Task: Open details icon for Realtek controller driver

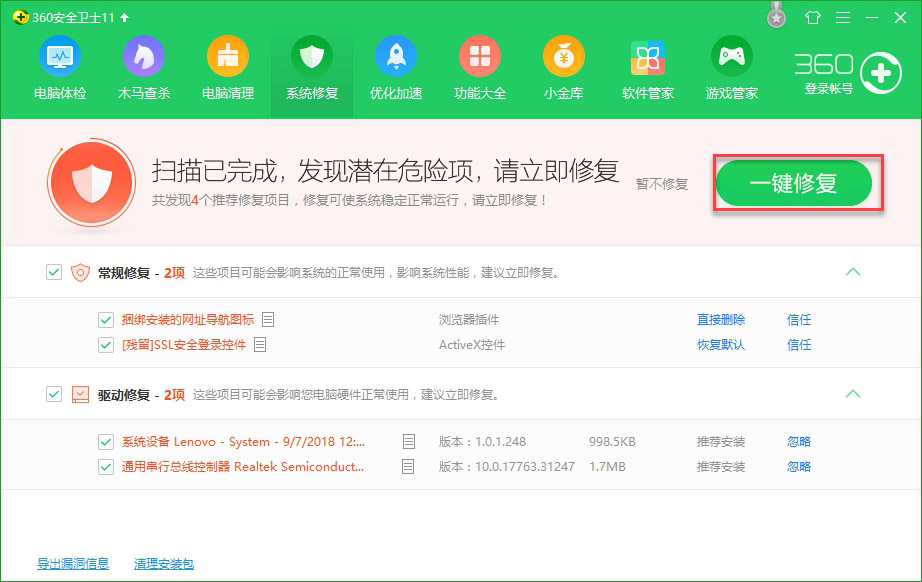Action: tap(408, 467)
